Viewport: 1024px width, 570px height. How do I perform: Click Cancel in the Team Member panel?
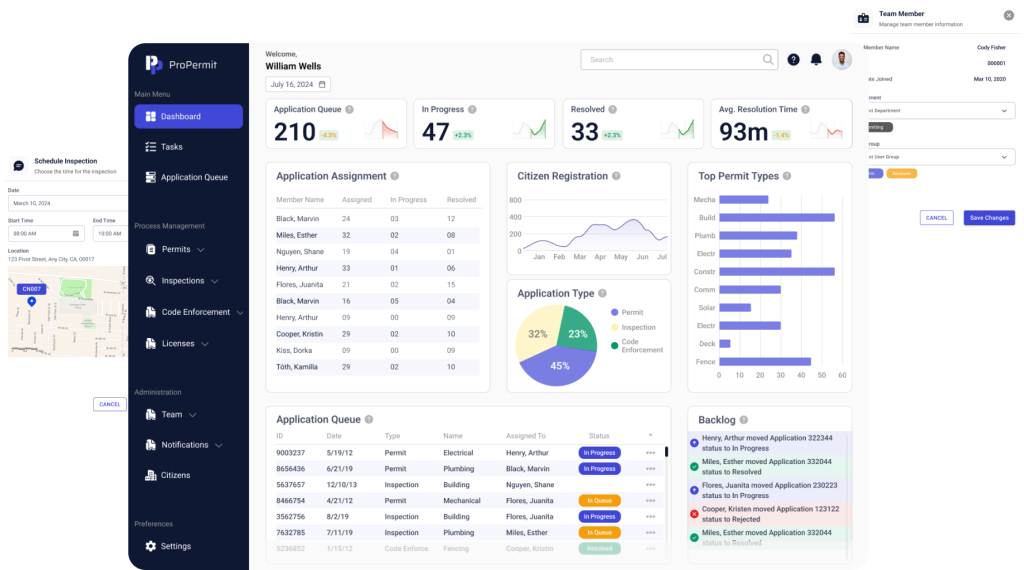(936, 217)
